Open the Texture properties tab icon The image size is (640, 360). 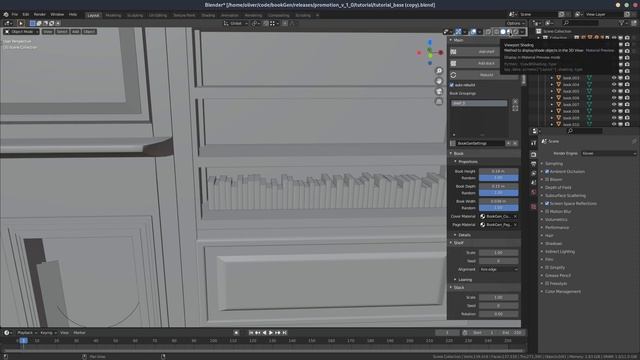(x=533, y=207)
